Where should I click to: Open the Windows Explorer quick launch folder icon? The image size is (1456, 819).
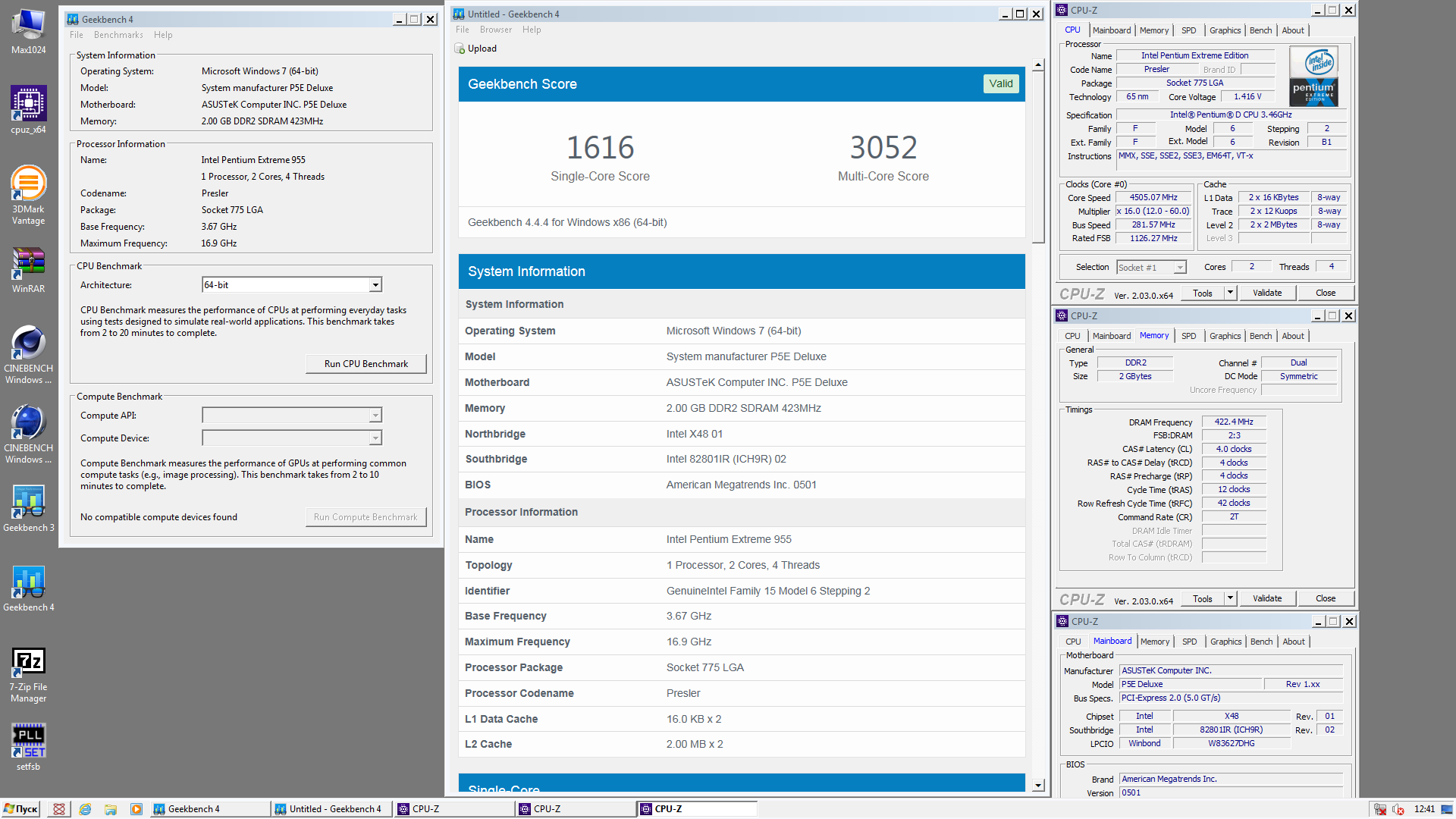pyautogui.click(x=111, y=809)
